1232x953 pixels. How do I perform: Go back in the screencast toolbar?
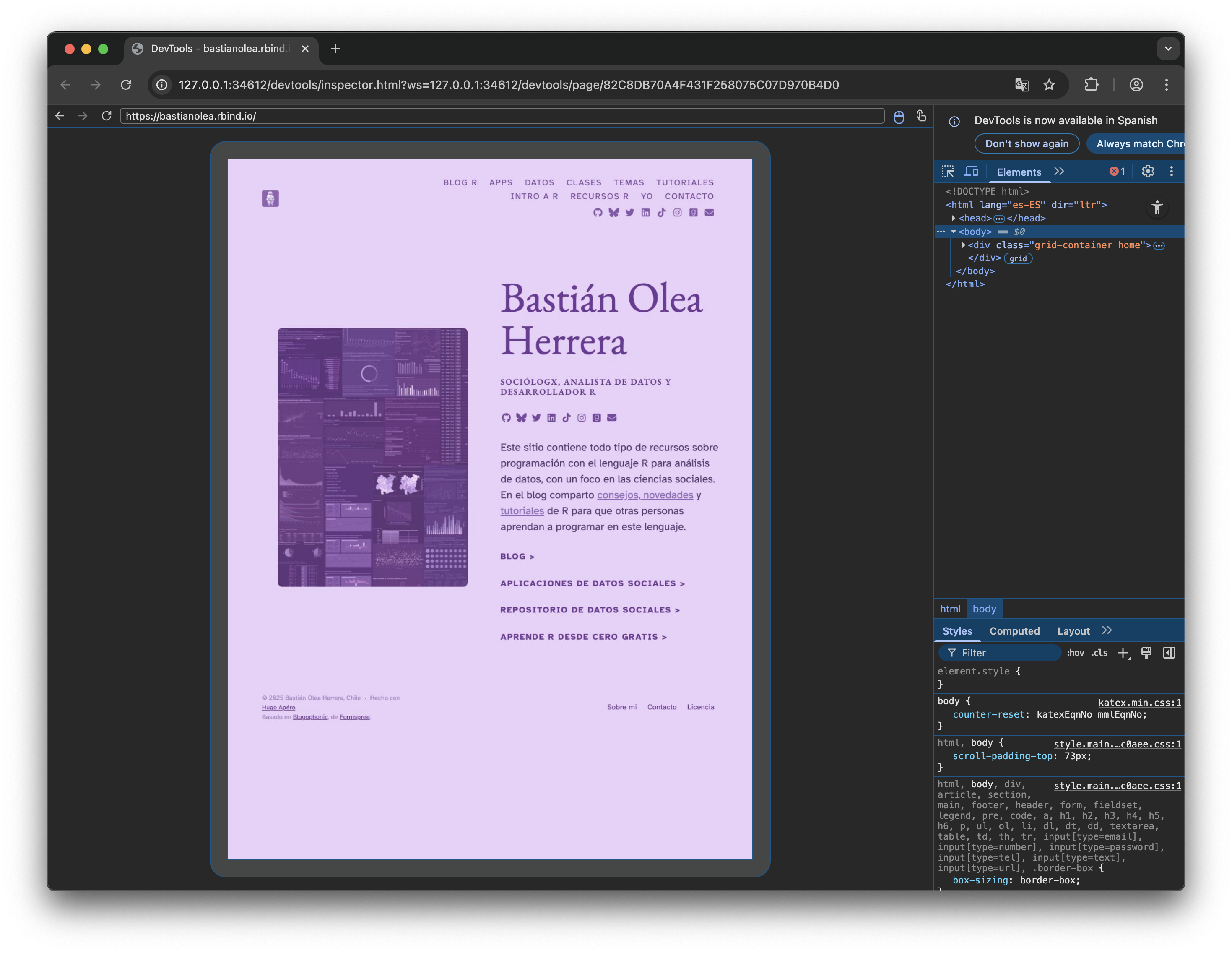click(x=59, y=116)
